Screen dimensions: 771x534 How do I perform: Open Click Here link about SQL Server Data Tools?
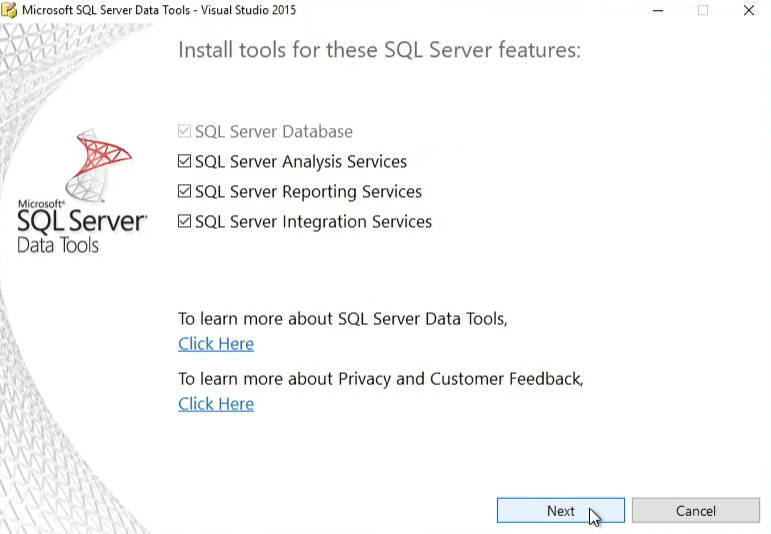click(216, 344)
